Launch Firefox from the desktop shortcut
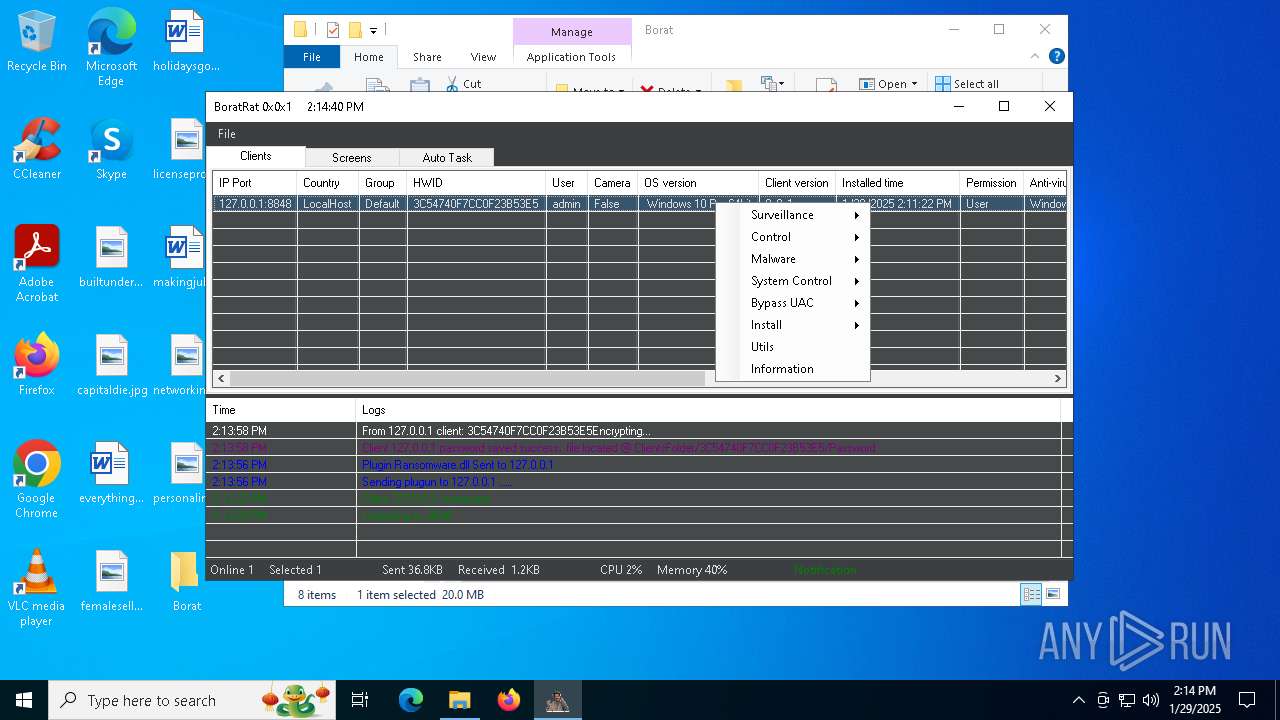1280x720 pixels. point(37,364)
